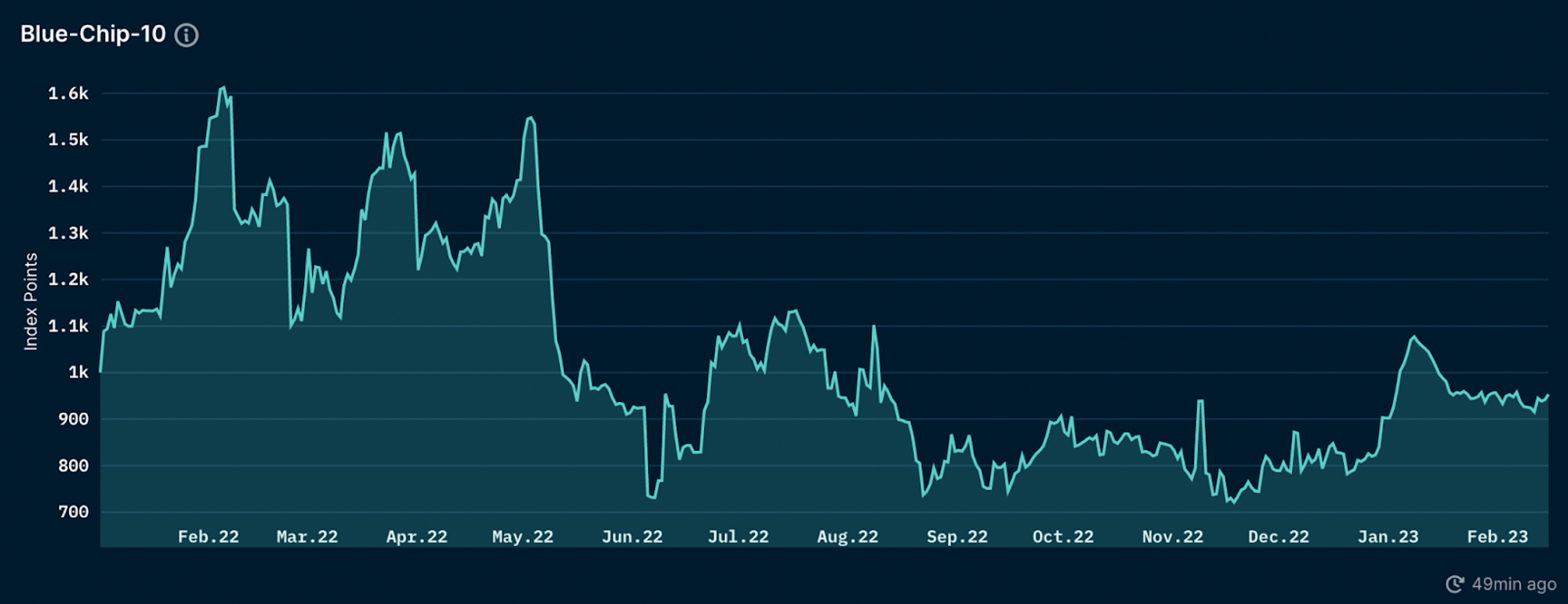Image resolution: width=1568 pixels, height=604 pixels.
Task: Click the Feb.23 x-axis label
Action: point(1497,537)
